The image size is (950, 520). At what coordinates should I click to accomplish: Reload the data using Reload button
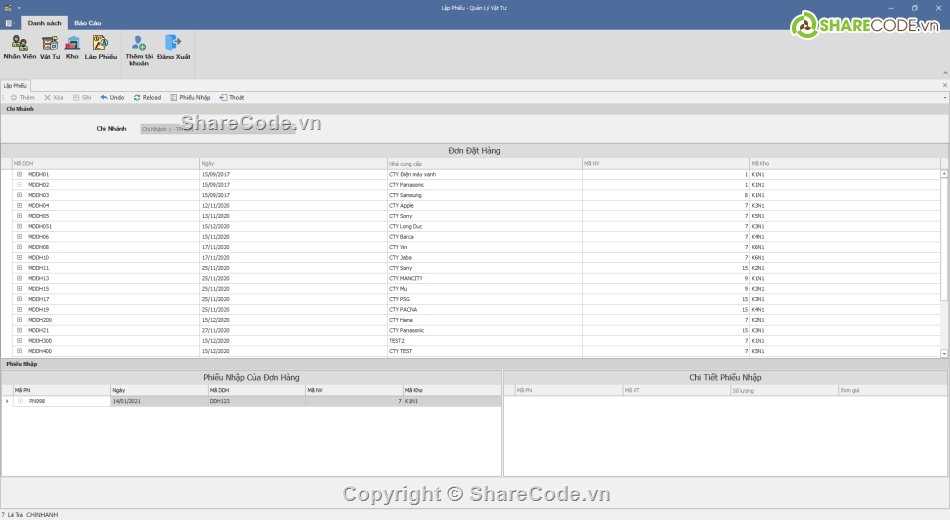click(147, 97)
